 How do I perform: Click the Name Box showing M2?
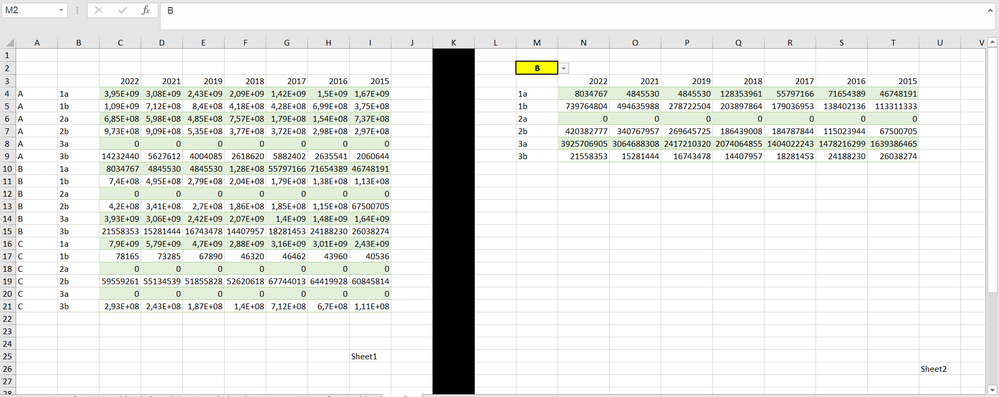click(x=30, y=11)
